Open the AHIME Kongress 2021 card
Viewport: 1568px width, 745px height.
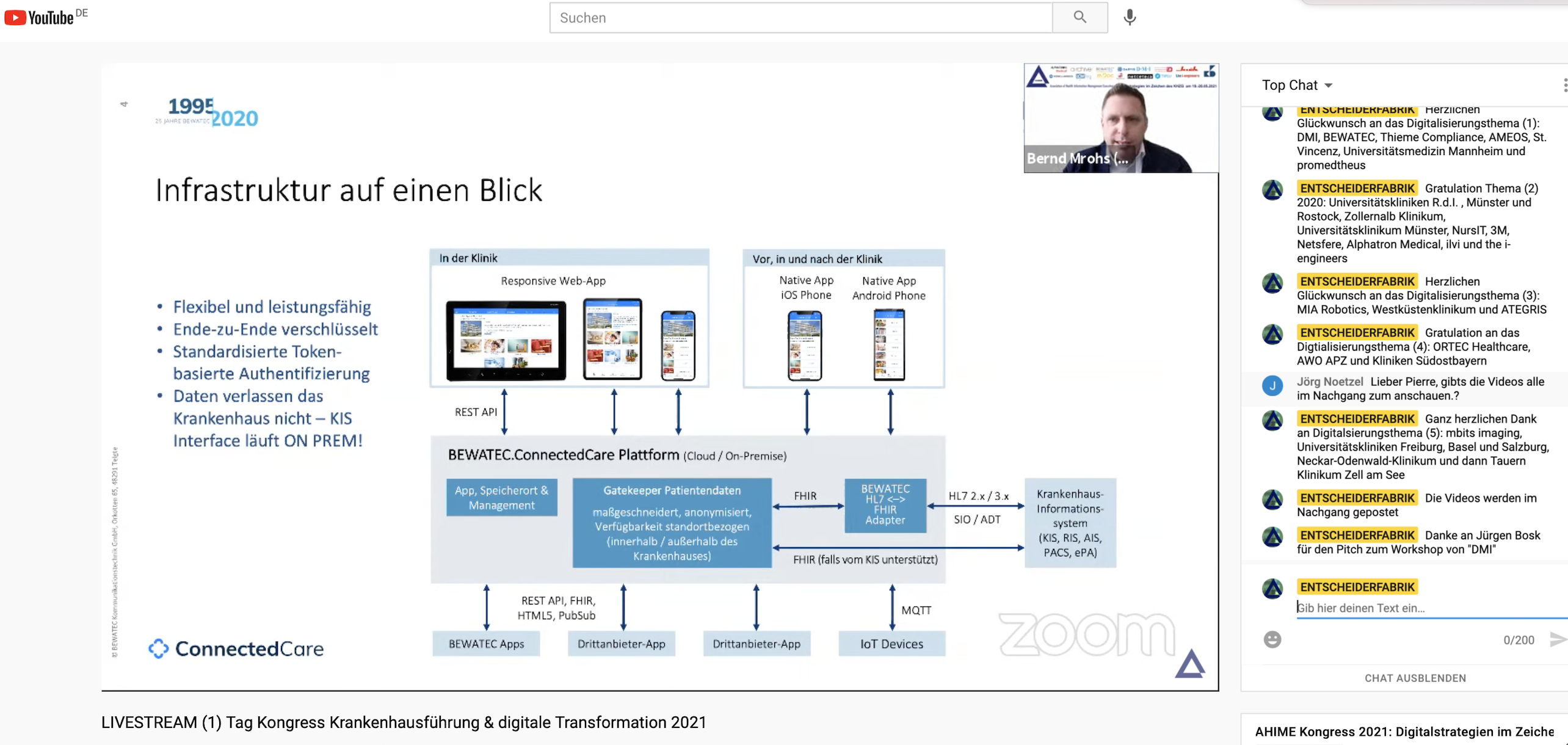(1404, 731)
